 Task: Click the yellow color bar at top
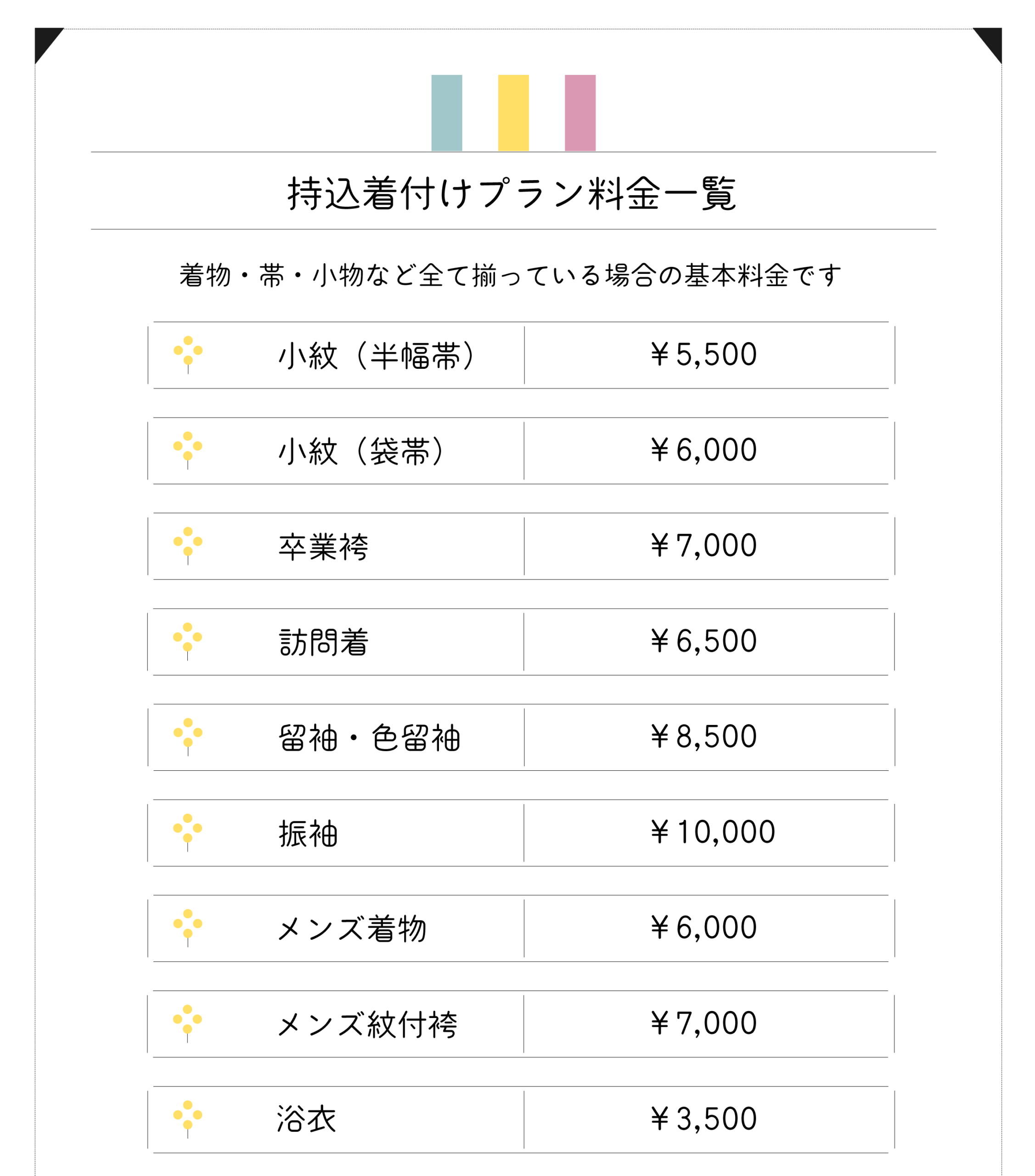tap(513, 113)
